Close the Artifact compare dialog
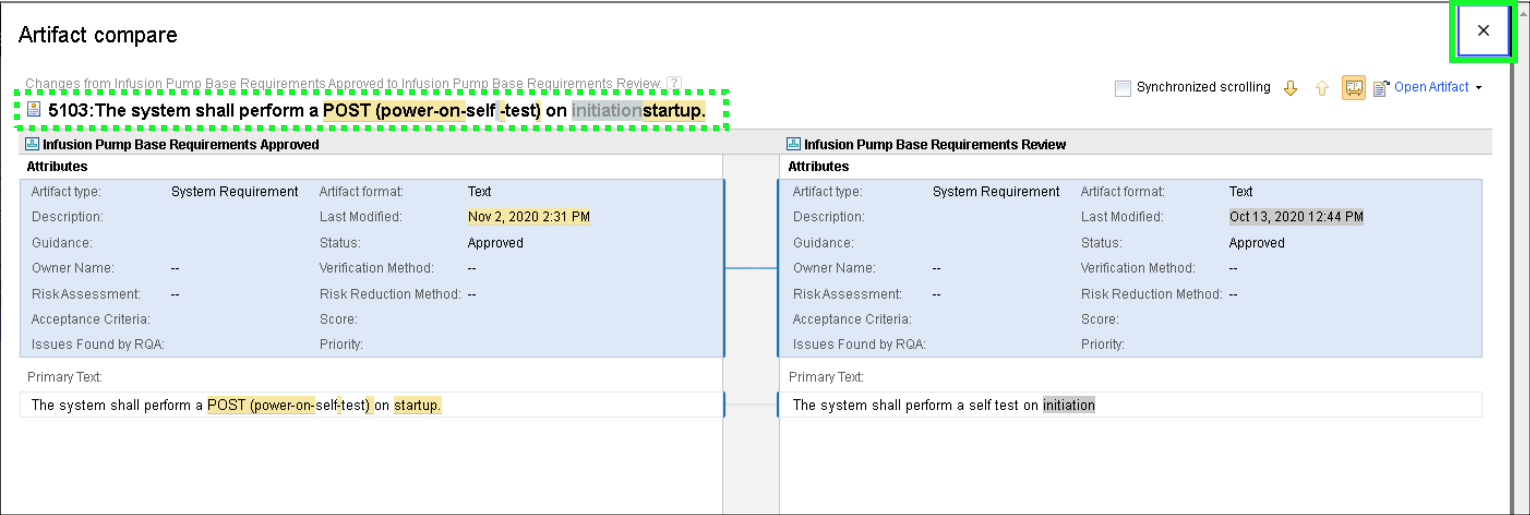Viewport: 1530px width, 515px height. (x=1483, y=30)
